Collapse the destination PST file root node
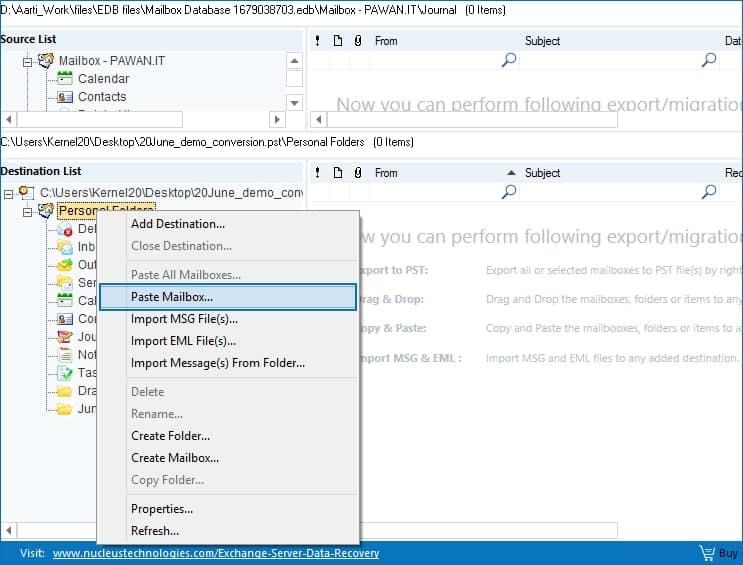 pos(9,192)
